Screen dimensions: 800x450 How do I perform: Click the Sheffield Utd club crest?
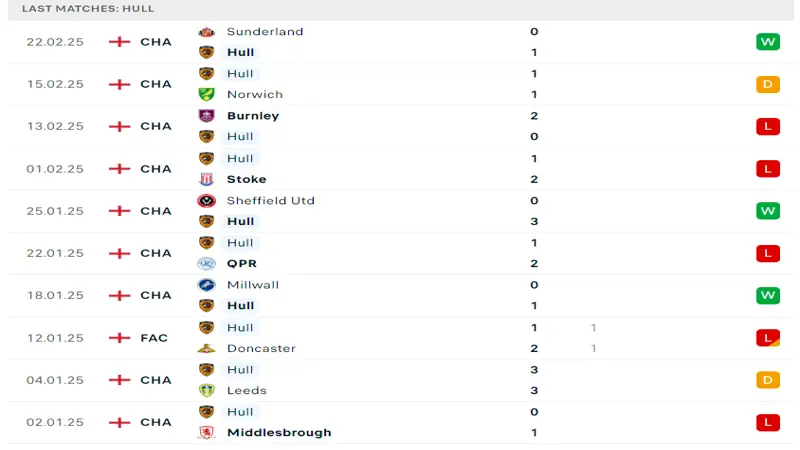click(x=206, y=201)
